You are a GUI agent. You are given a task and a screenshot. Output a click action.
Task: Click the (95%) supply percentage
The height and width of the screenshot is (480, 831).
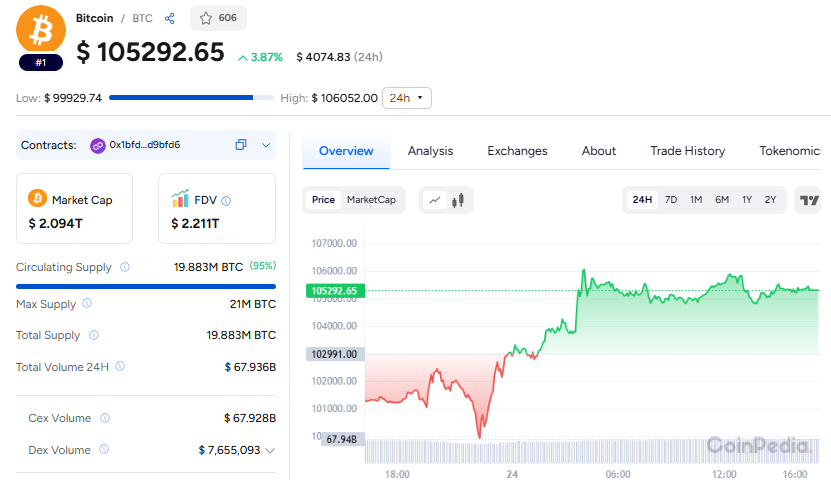(263, 265)
